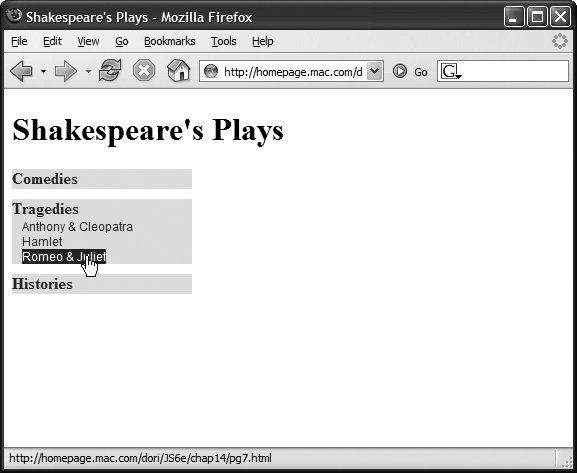Screen dimensions: 577x473
Task: Expand the Histories section header
Action: tap(42, 284)
